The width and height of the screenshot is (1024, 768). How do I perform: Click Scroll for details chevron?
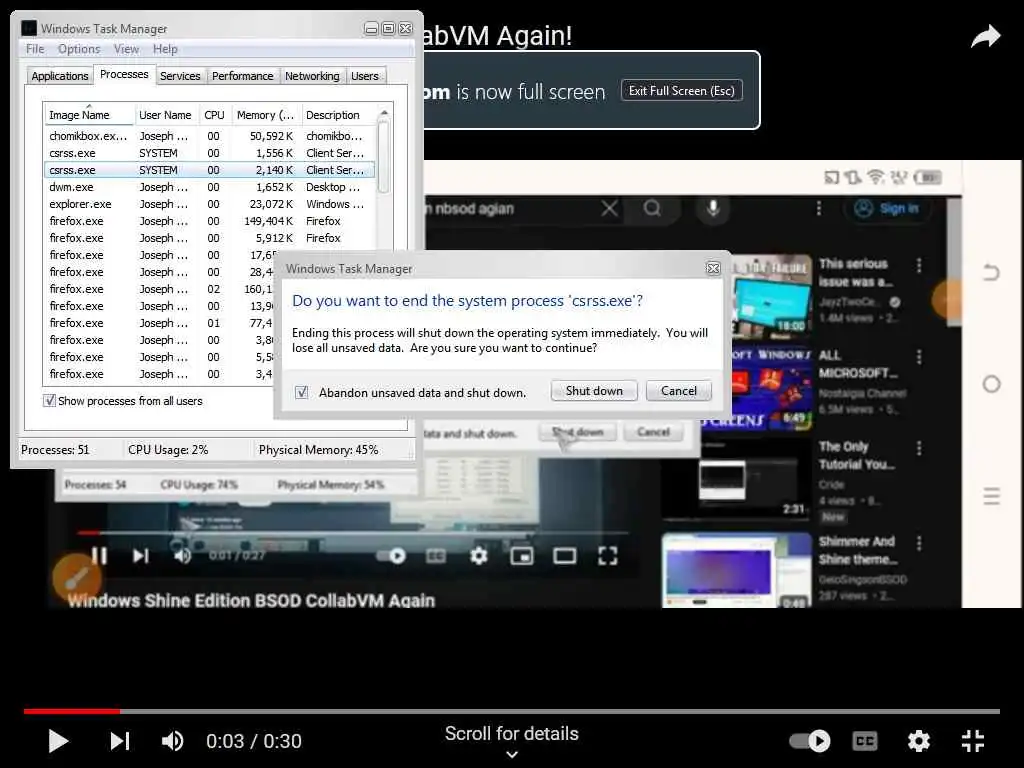coord(512,755)
